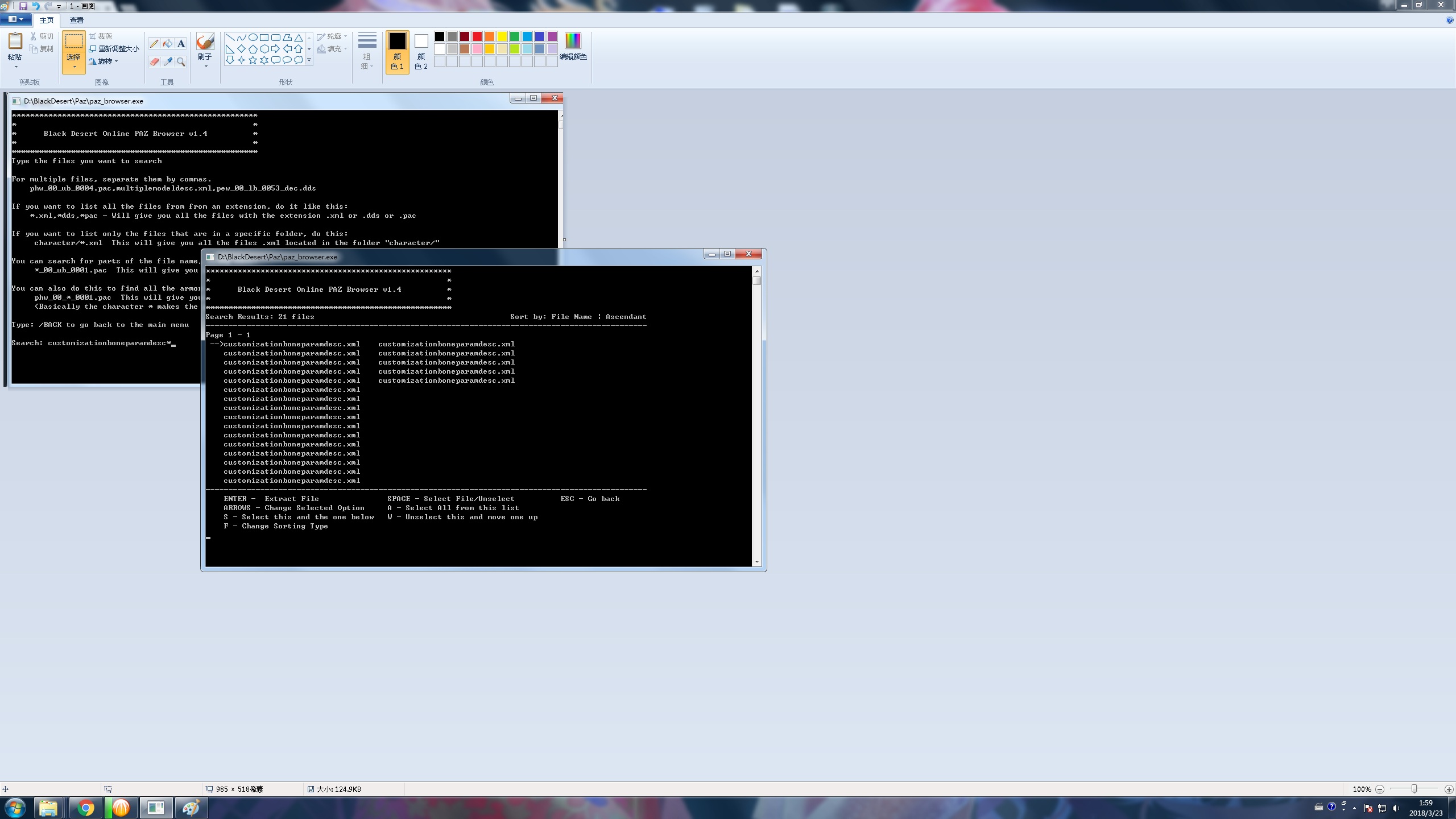Pick the red color swatch
This screenshot has height=819, width=1456.
pos(477,36)
